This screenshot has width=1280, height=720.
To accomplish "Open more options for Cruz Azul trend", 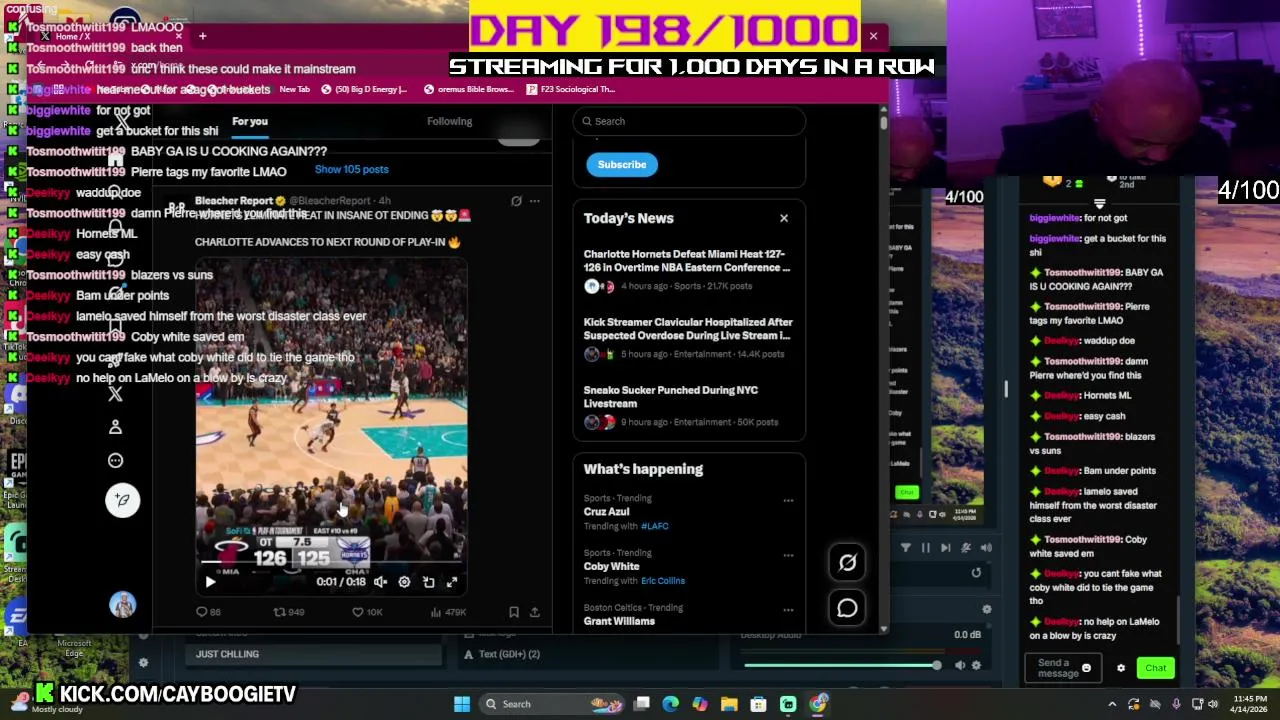I will (788, 500).
